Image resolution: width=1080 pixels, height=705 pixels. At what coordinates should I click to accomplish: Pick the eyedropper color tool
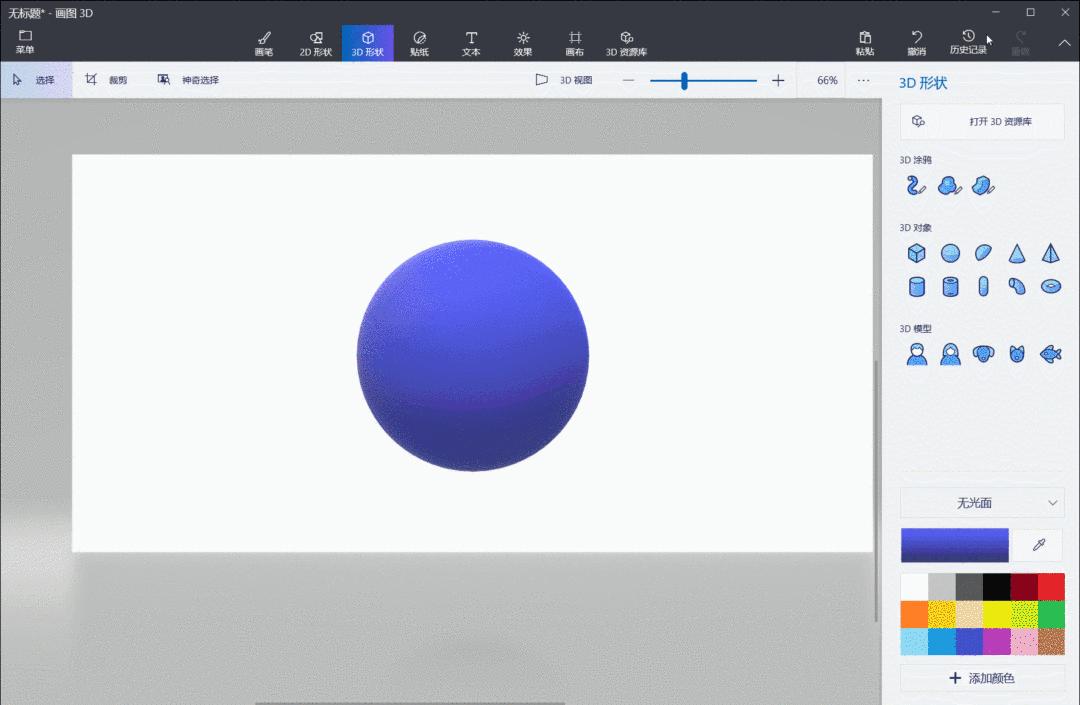tap(1037, 545)
